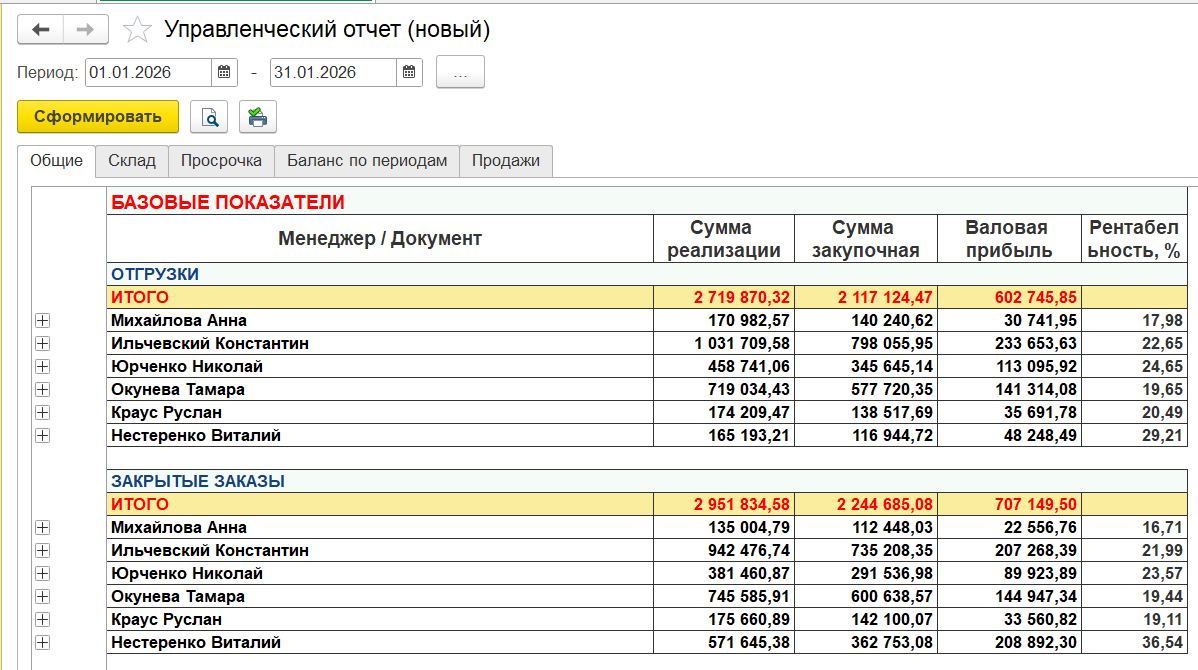Screen dimensions: 1198x670
Task: Select cell 577 720,35
Action: point(866,390)
